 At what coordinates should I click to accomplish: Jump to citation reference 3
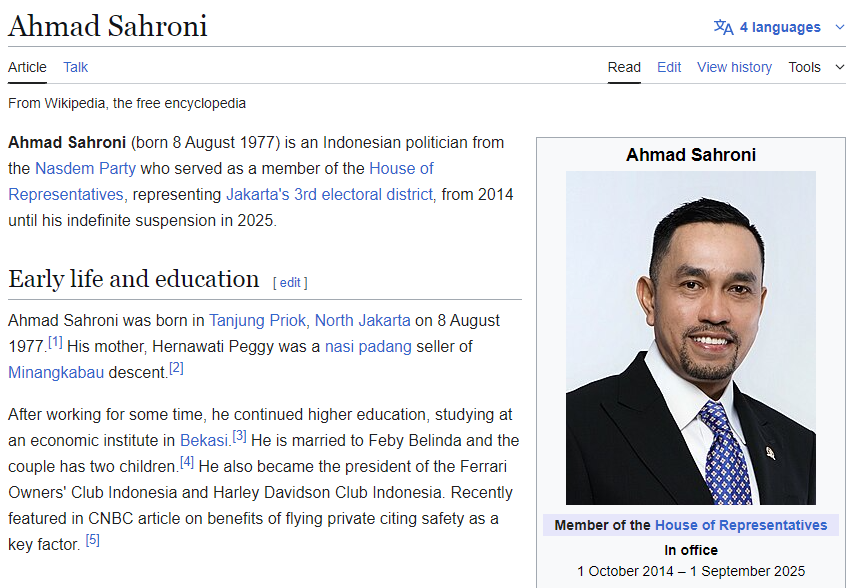240,435
